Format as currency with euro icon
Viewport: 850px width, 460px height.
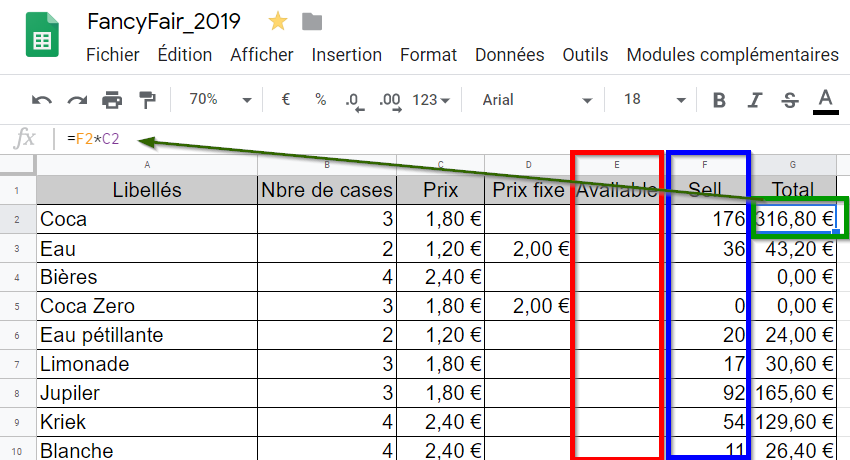click(x=286, y=100)
